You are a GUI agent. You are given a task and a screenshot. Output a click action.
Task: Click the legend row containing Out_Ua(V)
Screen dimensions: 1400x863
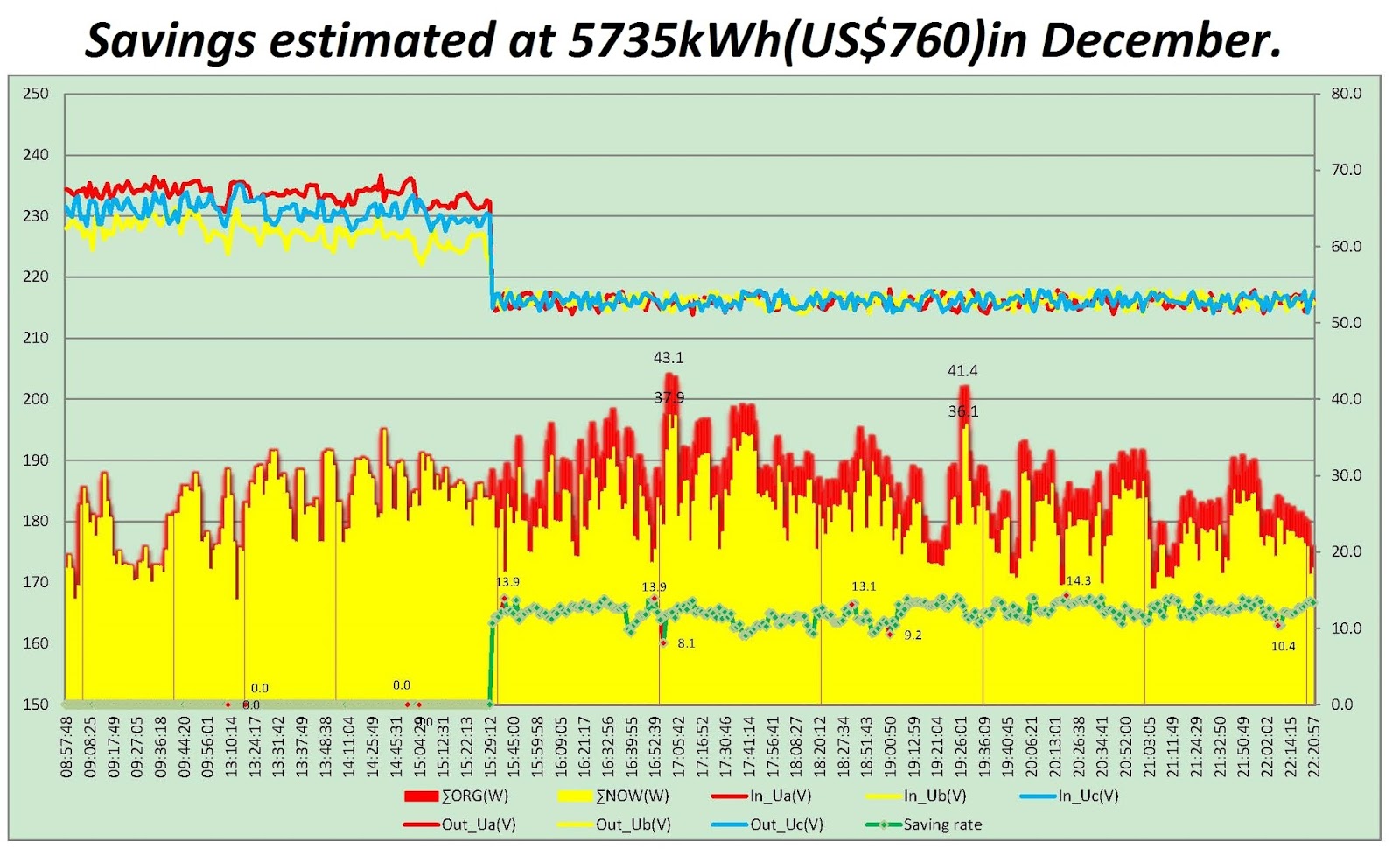click(455, 824)
